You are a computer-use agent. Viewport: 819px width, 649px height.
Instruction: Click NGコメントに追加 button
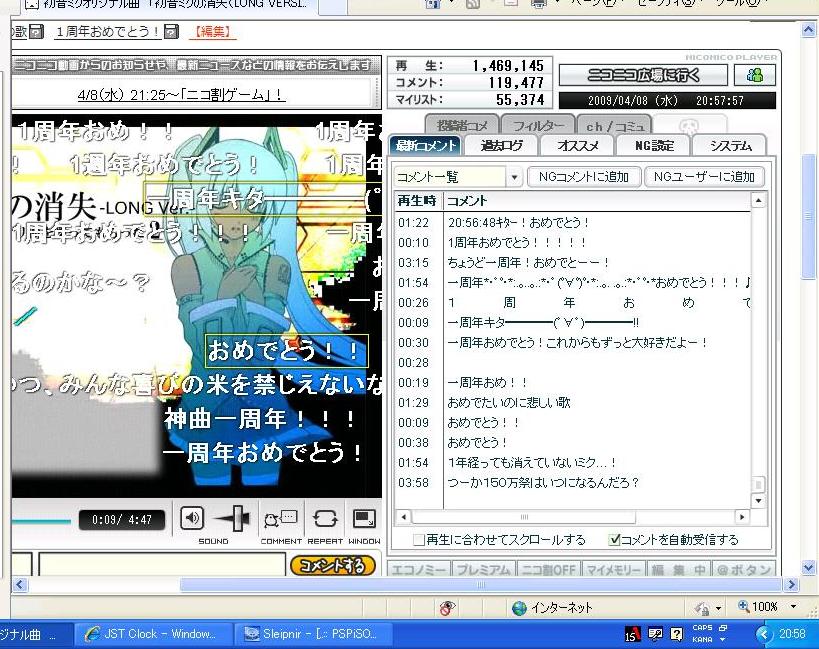pyautogui.click(x=583, y=176)
